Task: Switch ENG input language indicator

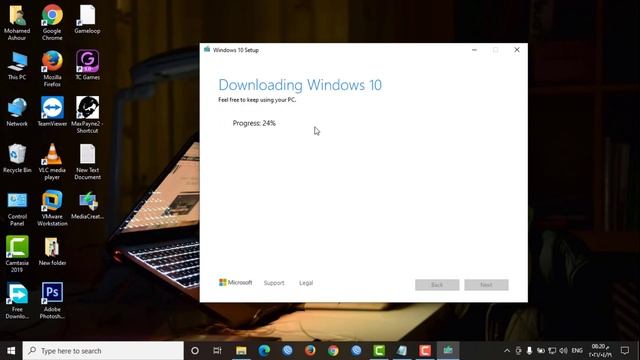Action: coord(577,351)
